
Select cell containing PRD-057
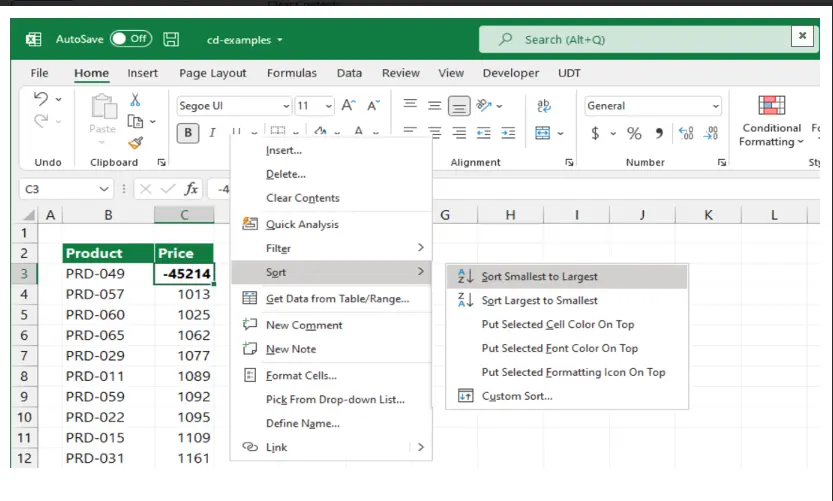coord(108,294)
